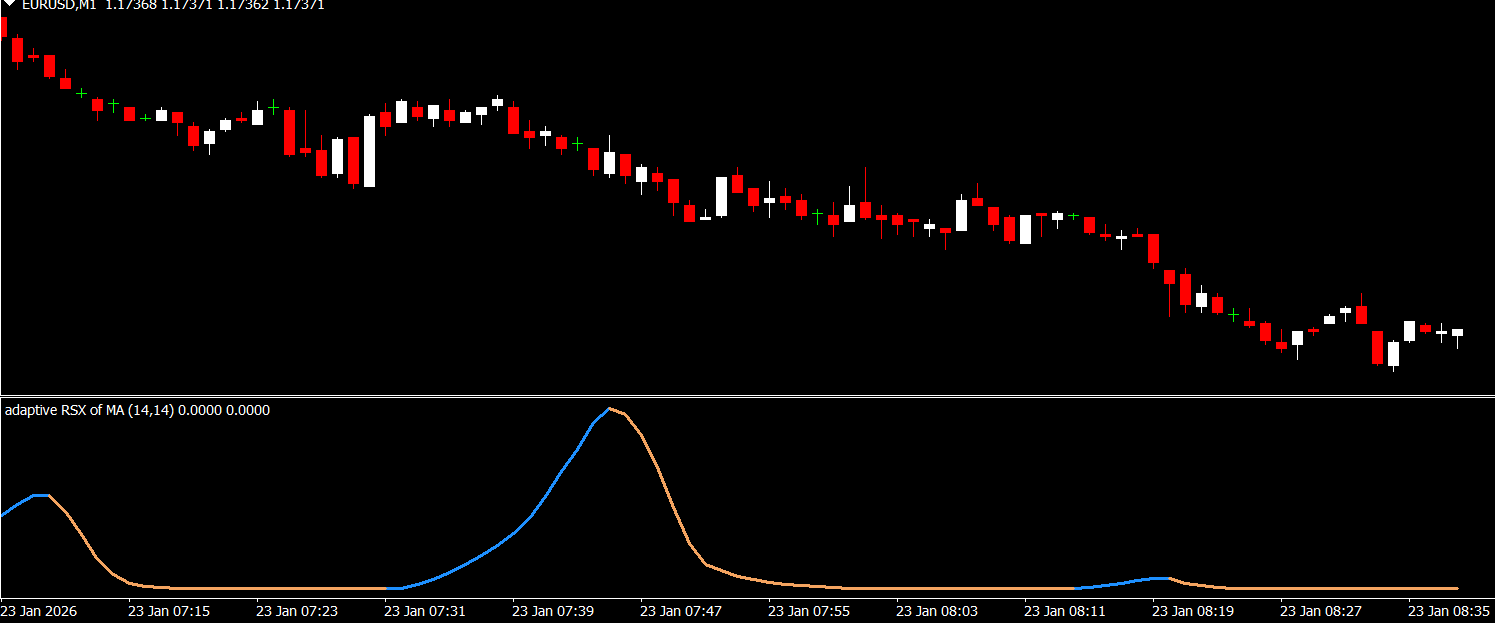Click the OHLC price values in chart header
Screen dimensions: 1495x623
(214, 5)
